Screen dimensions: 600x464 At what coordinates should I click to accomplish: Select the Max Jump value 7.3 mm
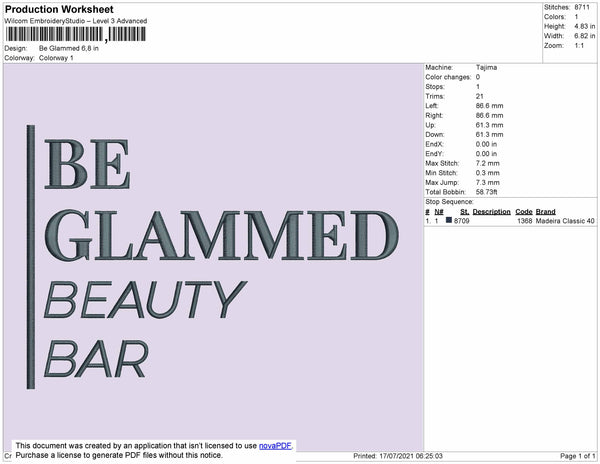point(488,182)
